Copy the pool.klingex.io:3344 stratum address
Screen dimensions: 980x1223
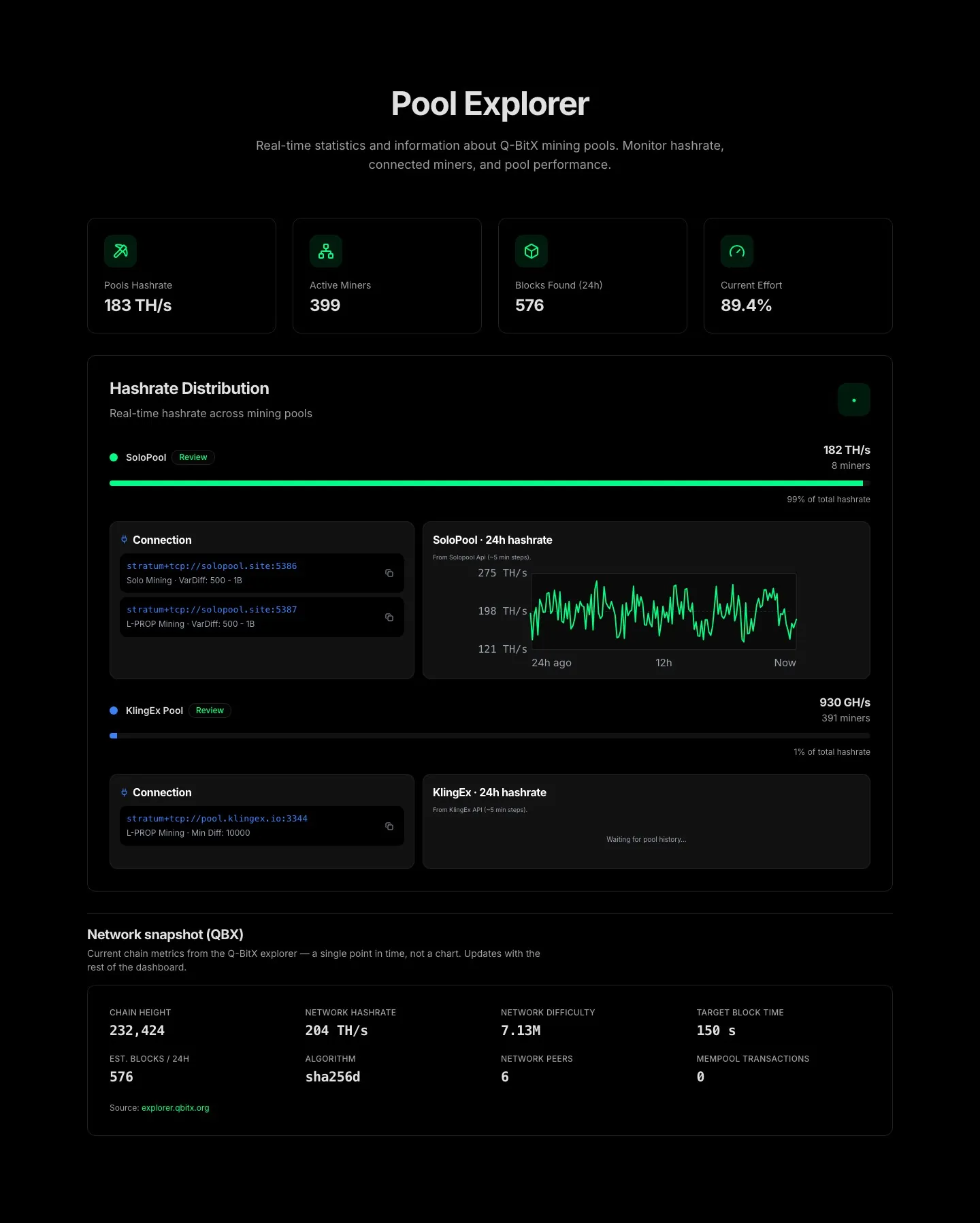pyautogui.click(x=389, y=826)
